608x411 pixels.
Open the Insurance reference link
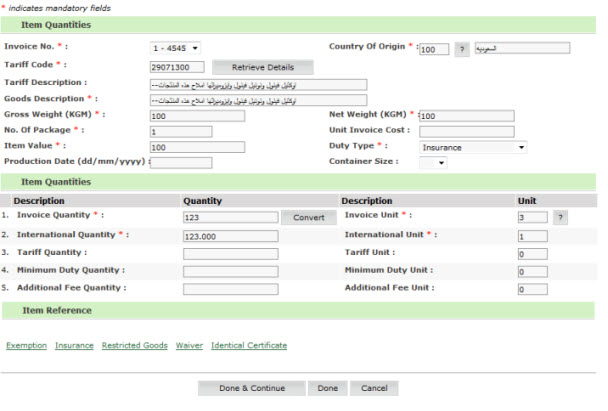point(74,346)
